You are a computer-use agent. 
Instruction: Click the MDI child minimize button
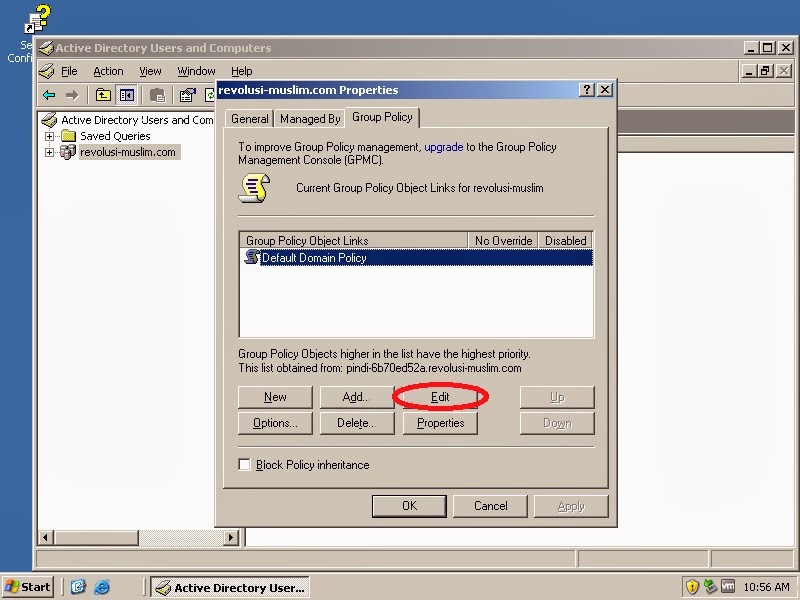pos(748,71)
